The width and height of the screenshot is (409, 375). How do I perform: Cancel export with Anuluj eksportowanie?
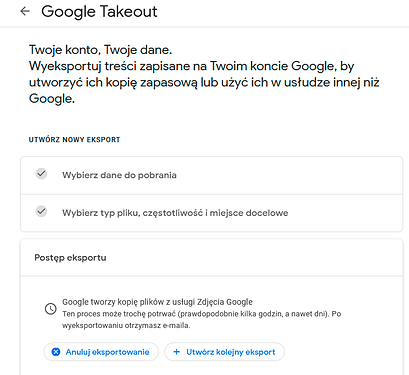[101, 352]
